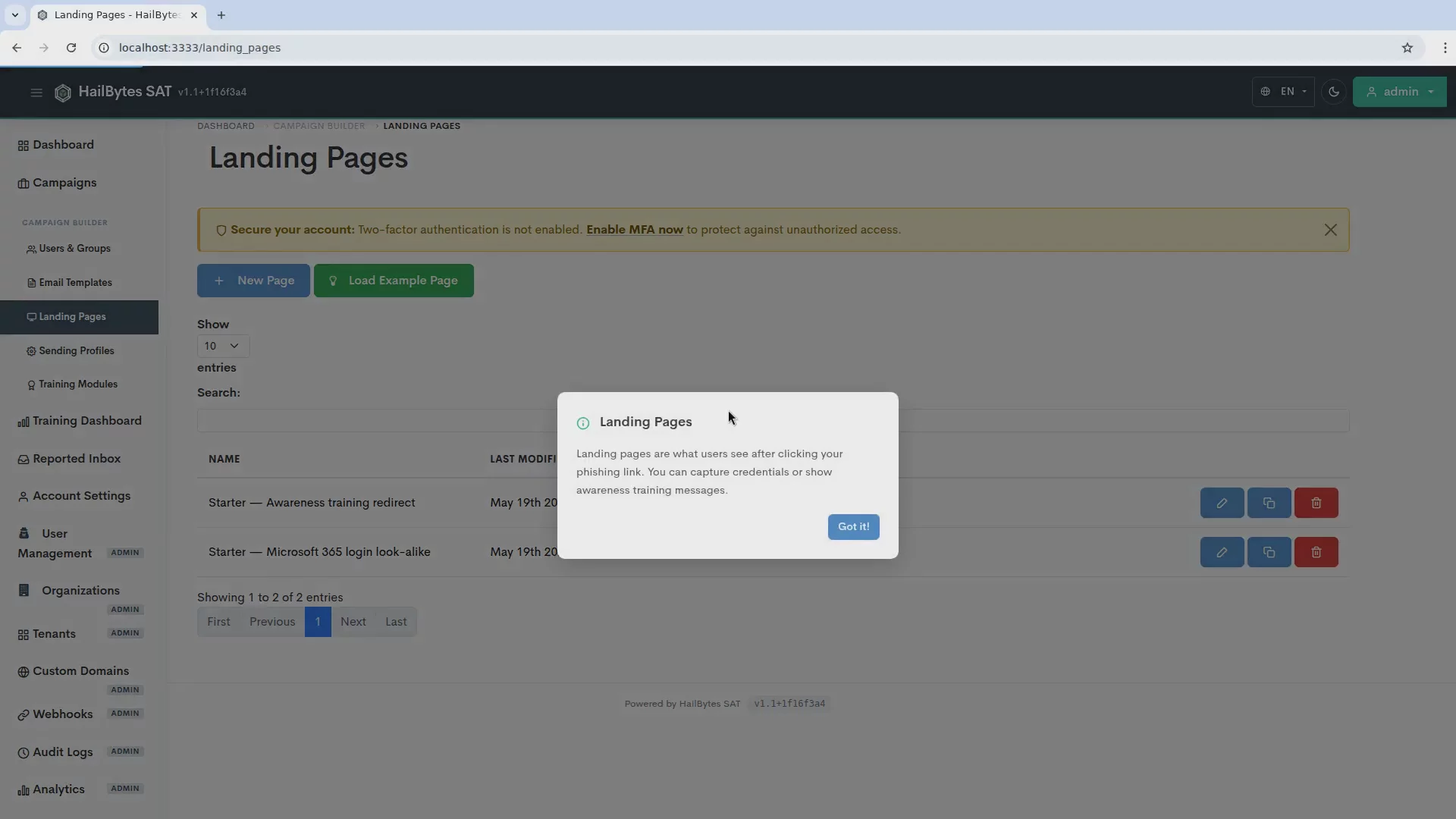Delete the Awareness training redirect page
Image resolution: width=1456 pixels, height=819 pixels.
coord(1316,503)
